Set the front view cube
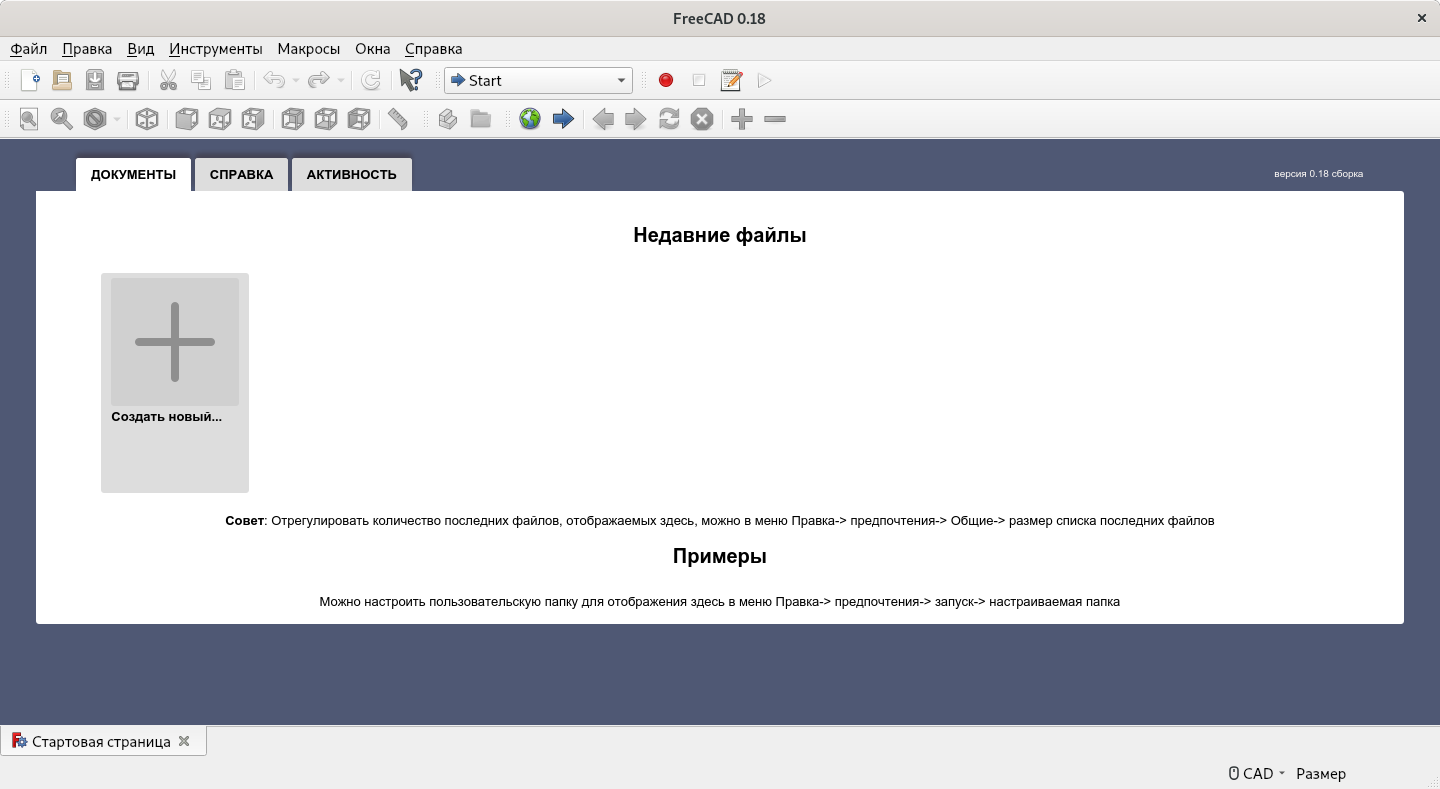The width and height of the screenshot is (1440, 789). (186, 119)
